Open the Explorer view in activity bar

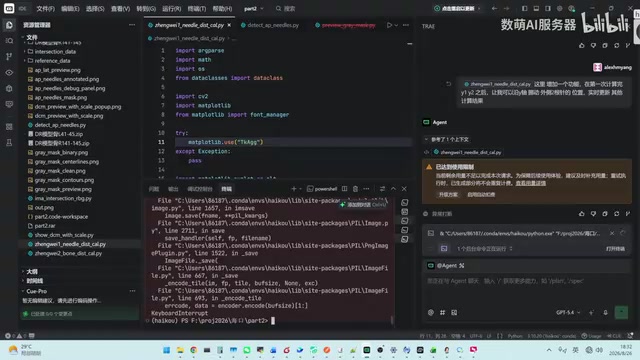[9, 25]
